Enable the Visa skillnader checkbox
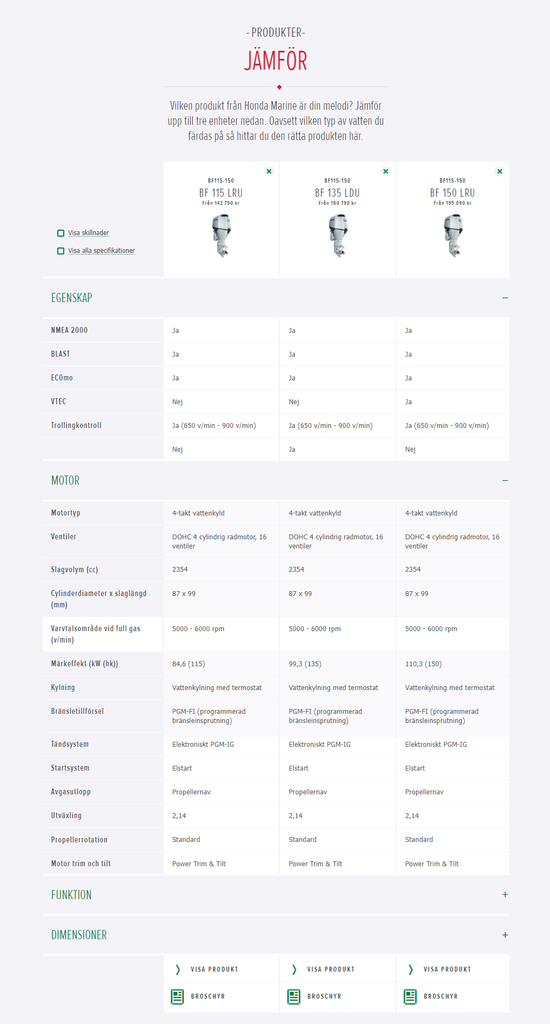The width and height of the screenshot is (550, 1024). 61,233
